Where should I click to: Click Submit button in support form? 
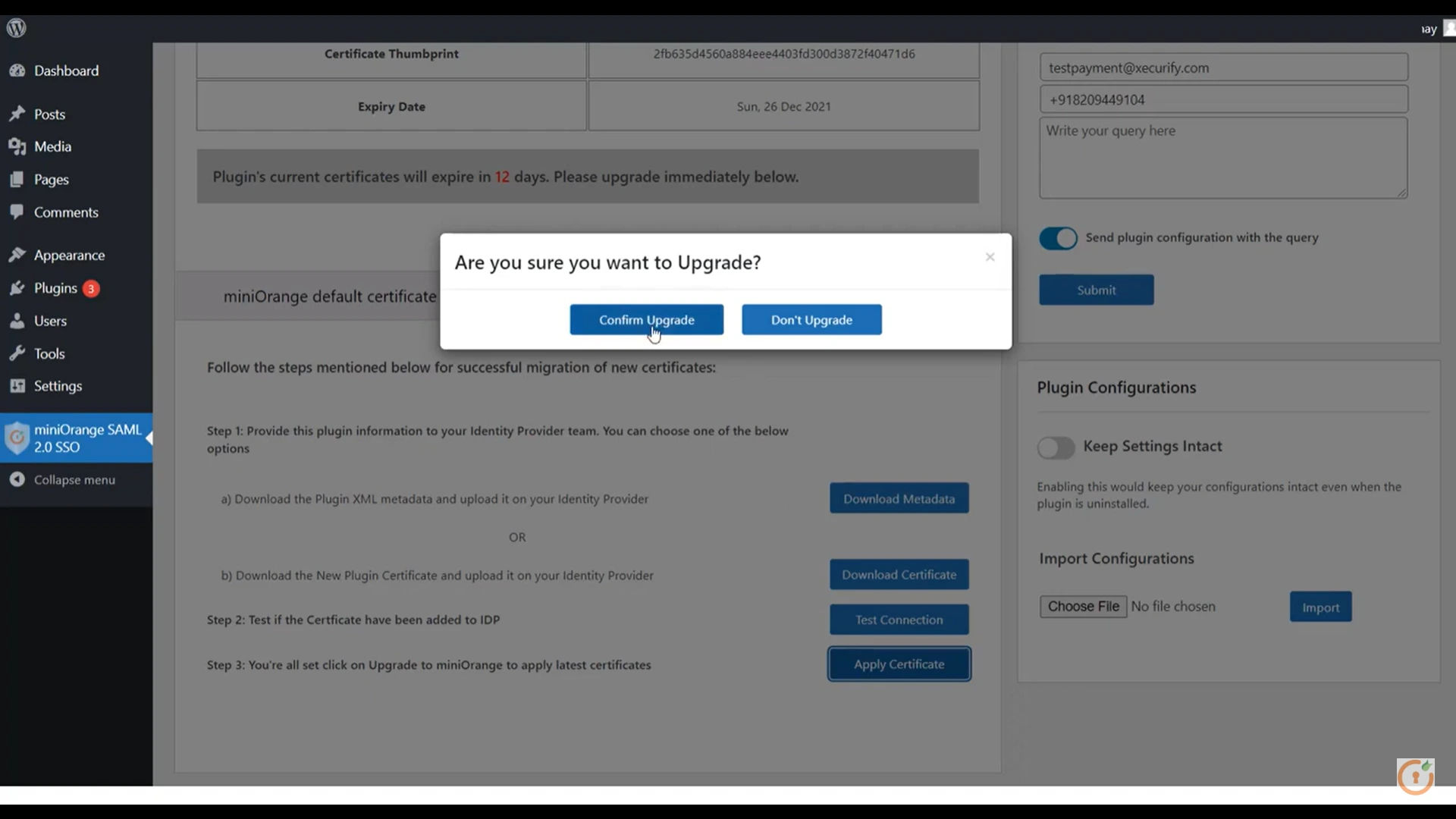1097,290
